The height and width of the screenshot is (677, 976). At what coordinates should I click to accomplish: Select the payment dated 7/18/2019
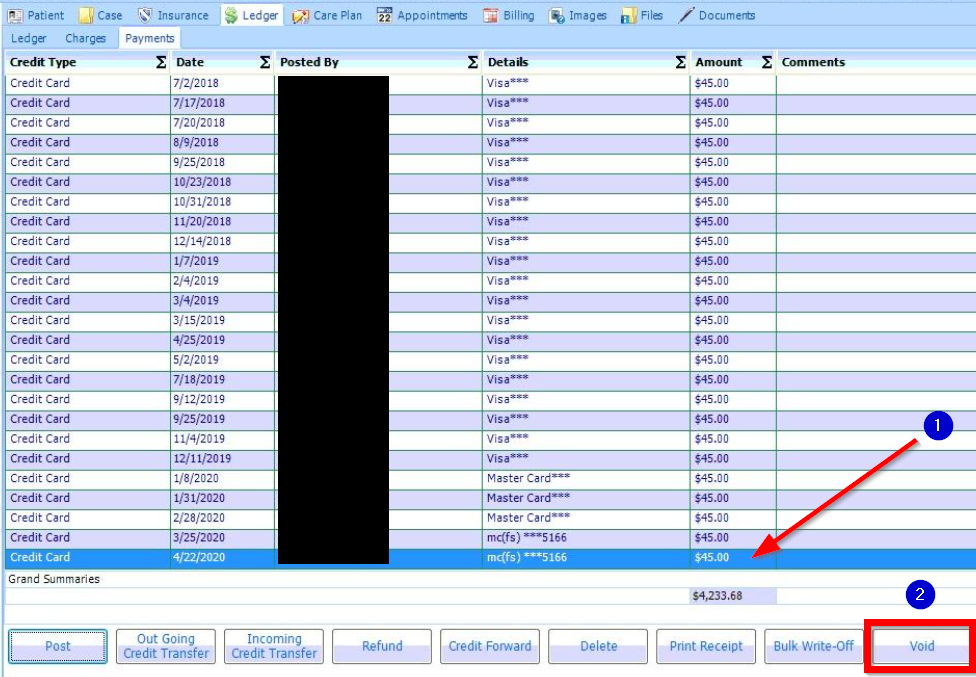(x=490, y=380)
